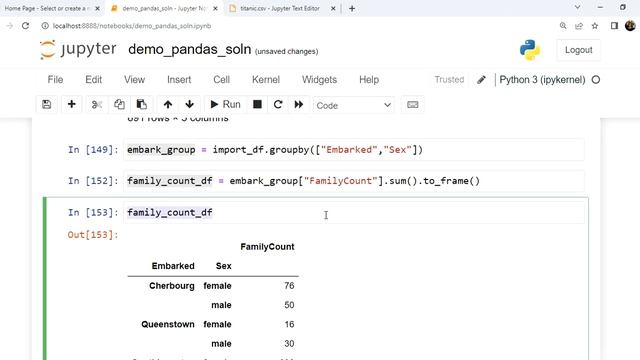640x360 pixels.
Task: Open the Kernel menu
Action: [x=266, y=80]
